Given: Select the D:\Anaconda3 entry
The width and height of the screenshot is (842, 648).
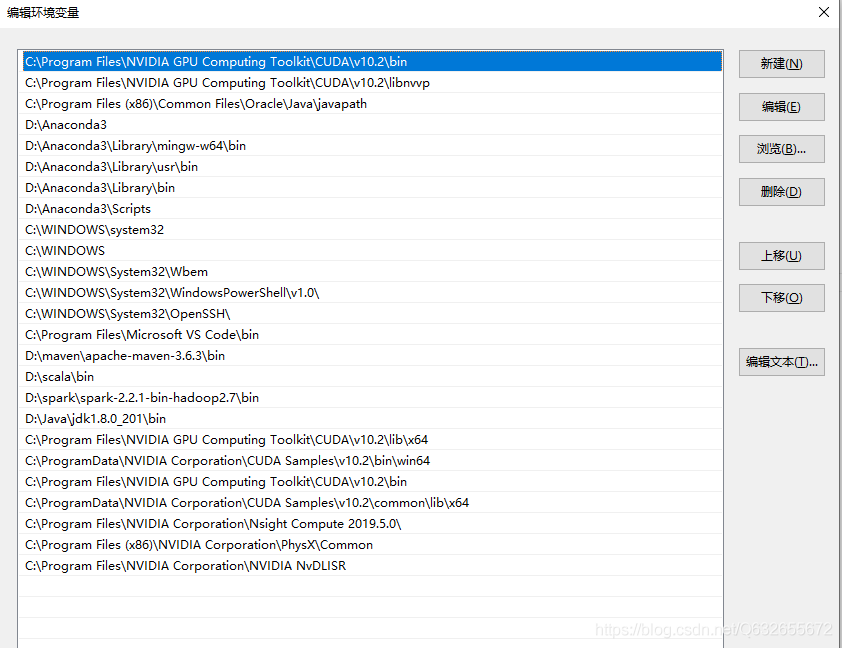Looking at the screenshot, I should [x=372, y=125].
